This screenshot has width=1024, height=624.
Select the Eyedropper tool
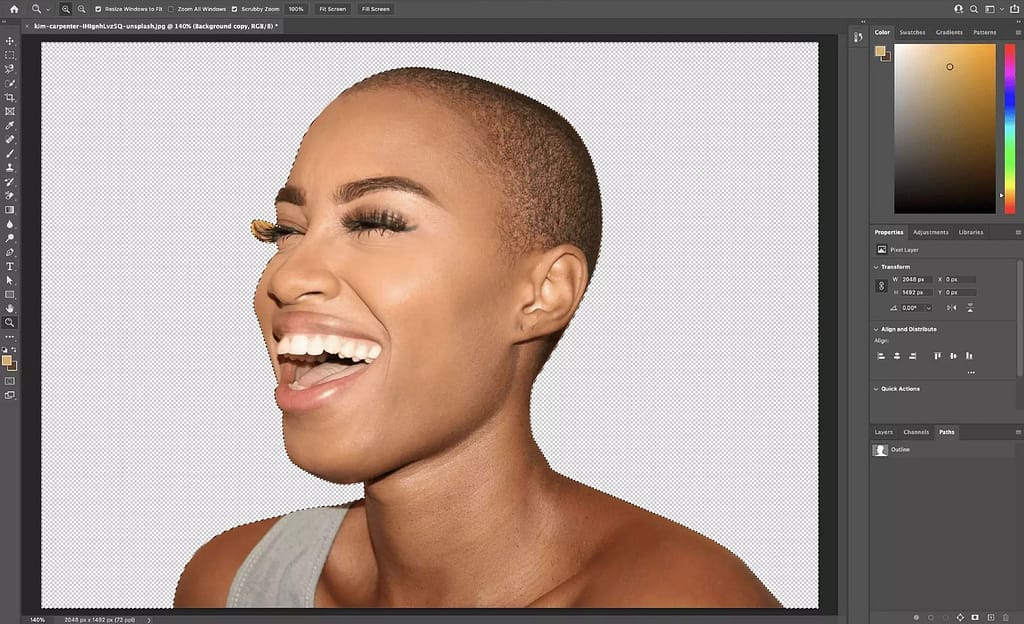[x=10, y=124]
